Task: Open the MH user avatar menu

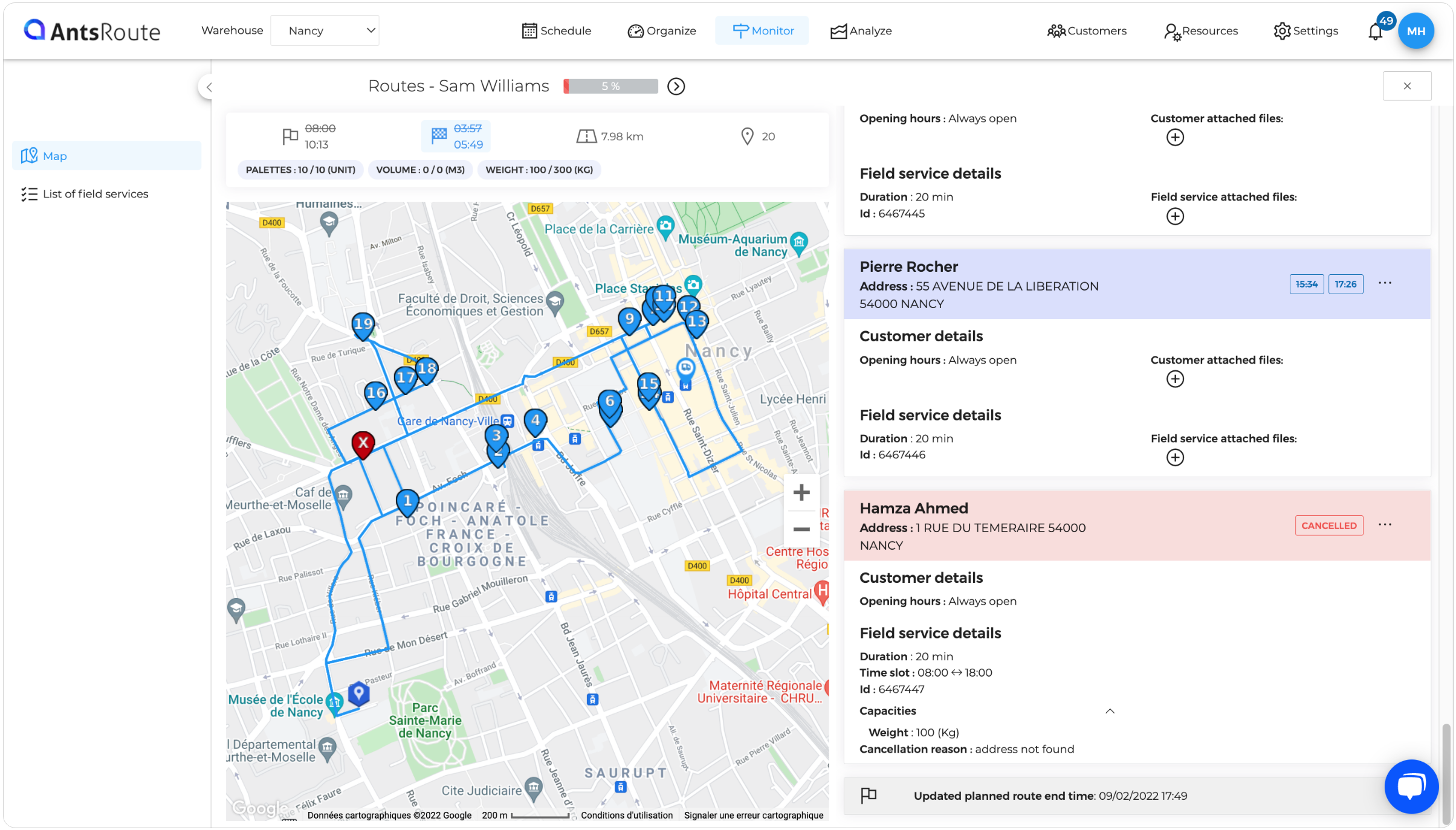Action: tap(1416, 31)
